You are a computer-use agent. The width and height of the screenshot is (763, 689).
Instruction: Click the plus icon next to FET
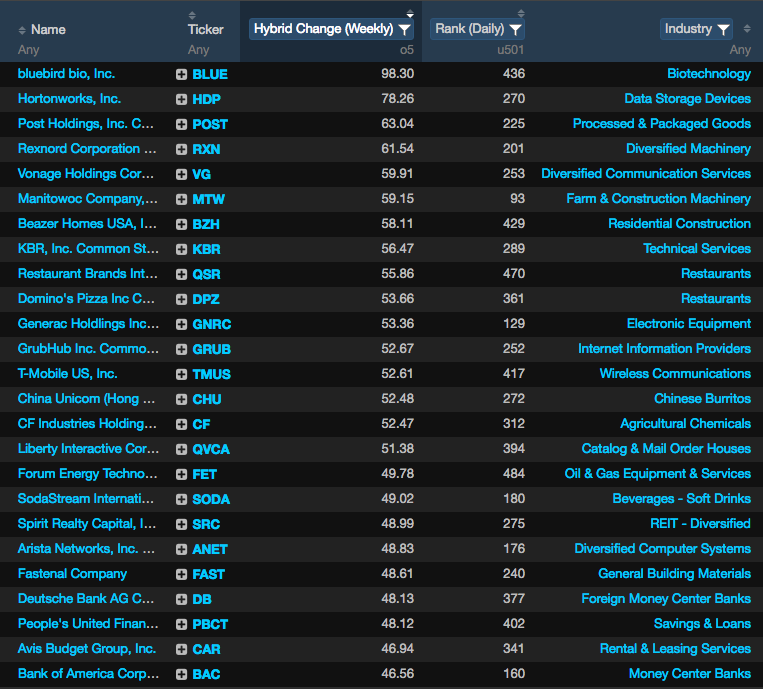(181, 474)
